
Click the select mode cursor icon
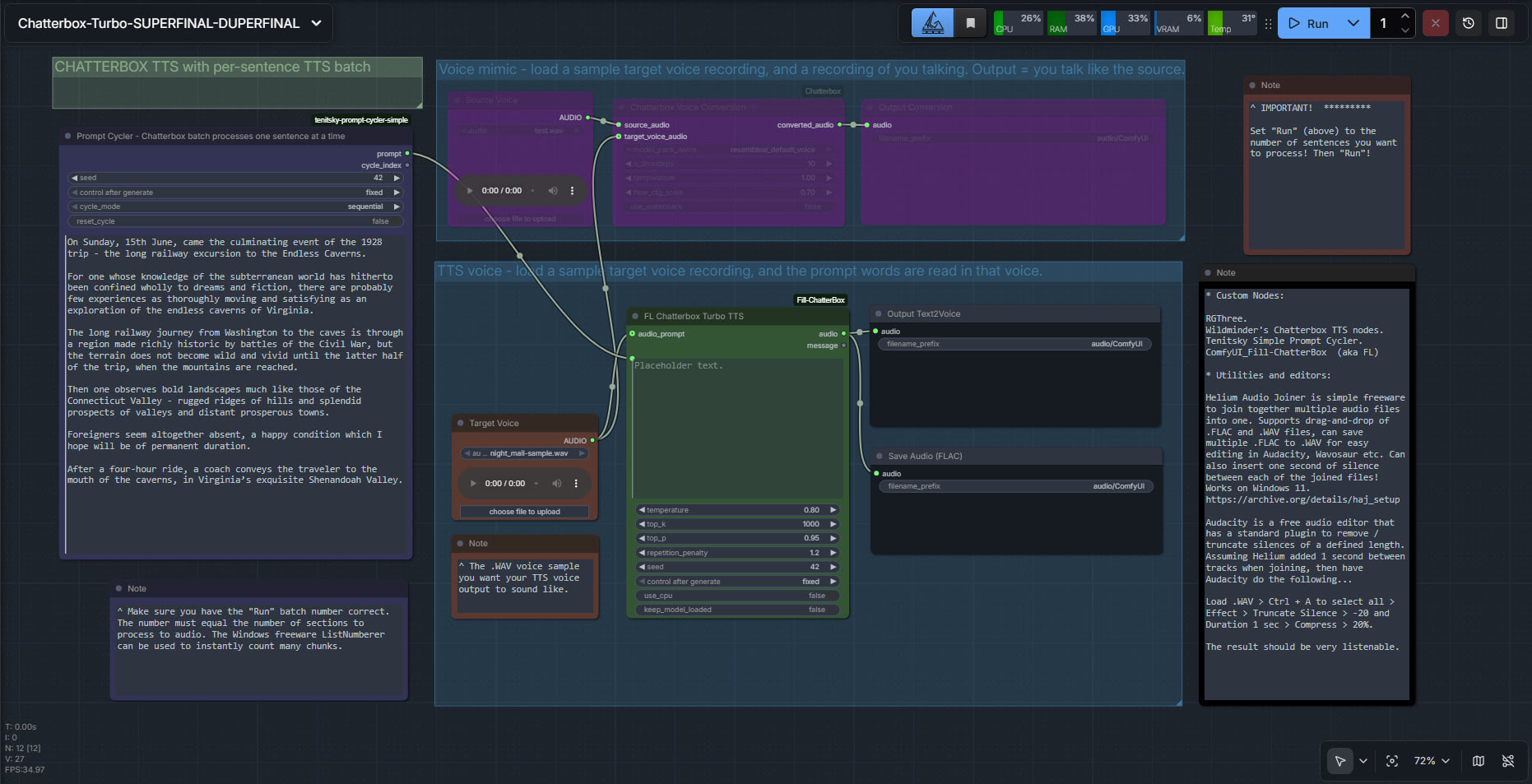pyautogui.click(x=1339, y=761)
